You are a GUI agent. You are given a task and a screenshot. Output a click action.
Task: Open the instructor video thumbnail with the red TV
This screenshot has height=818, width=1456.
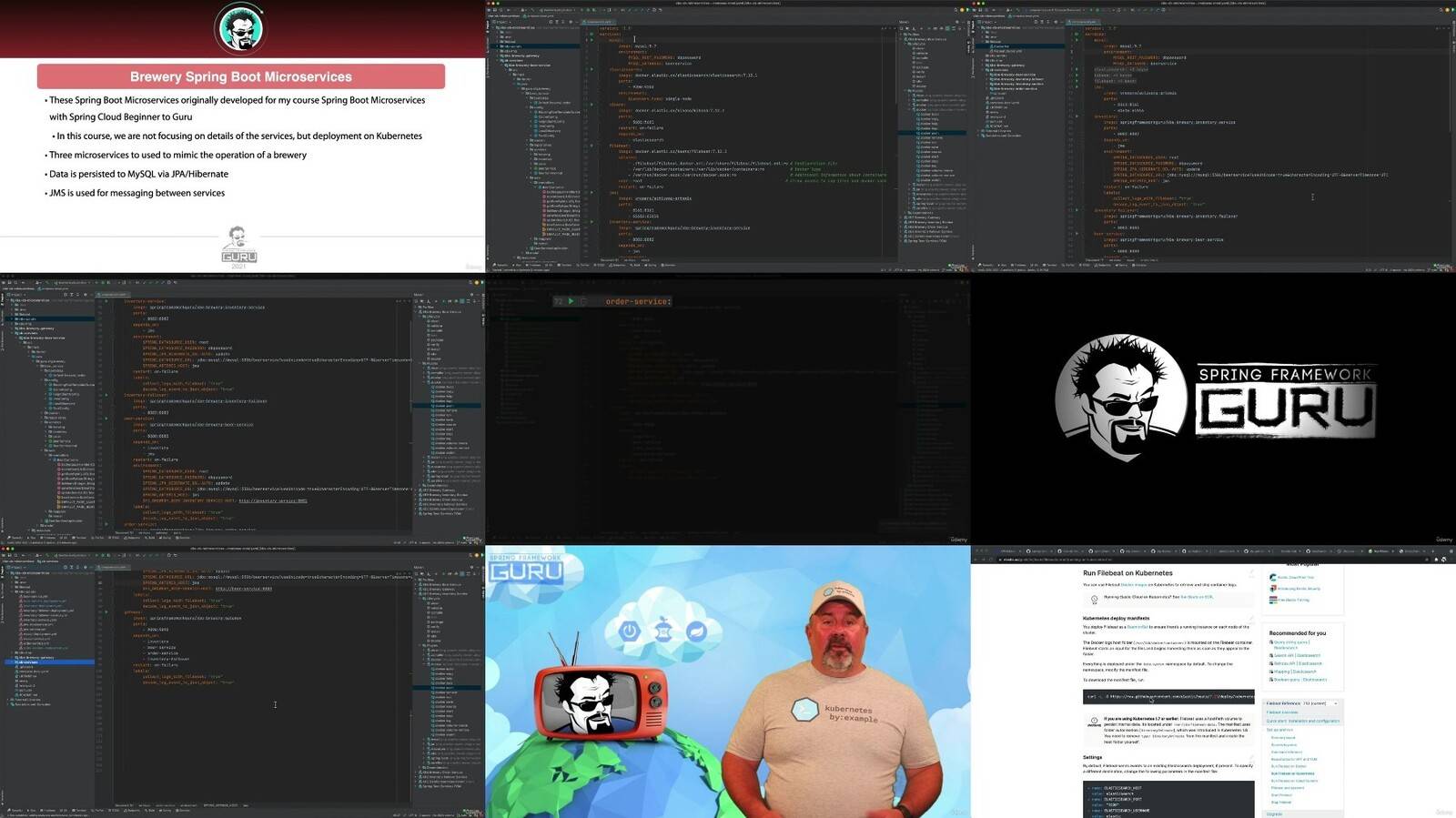[x=728, y=682]
